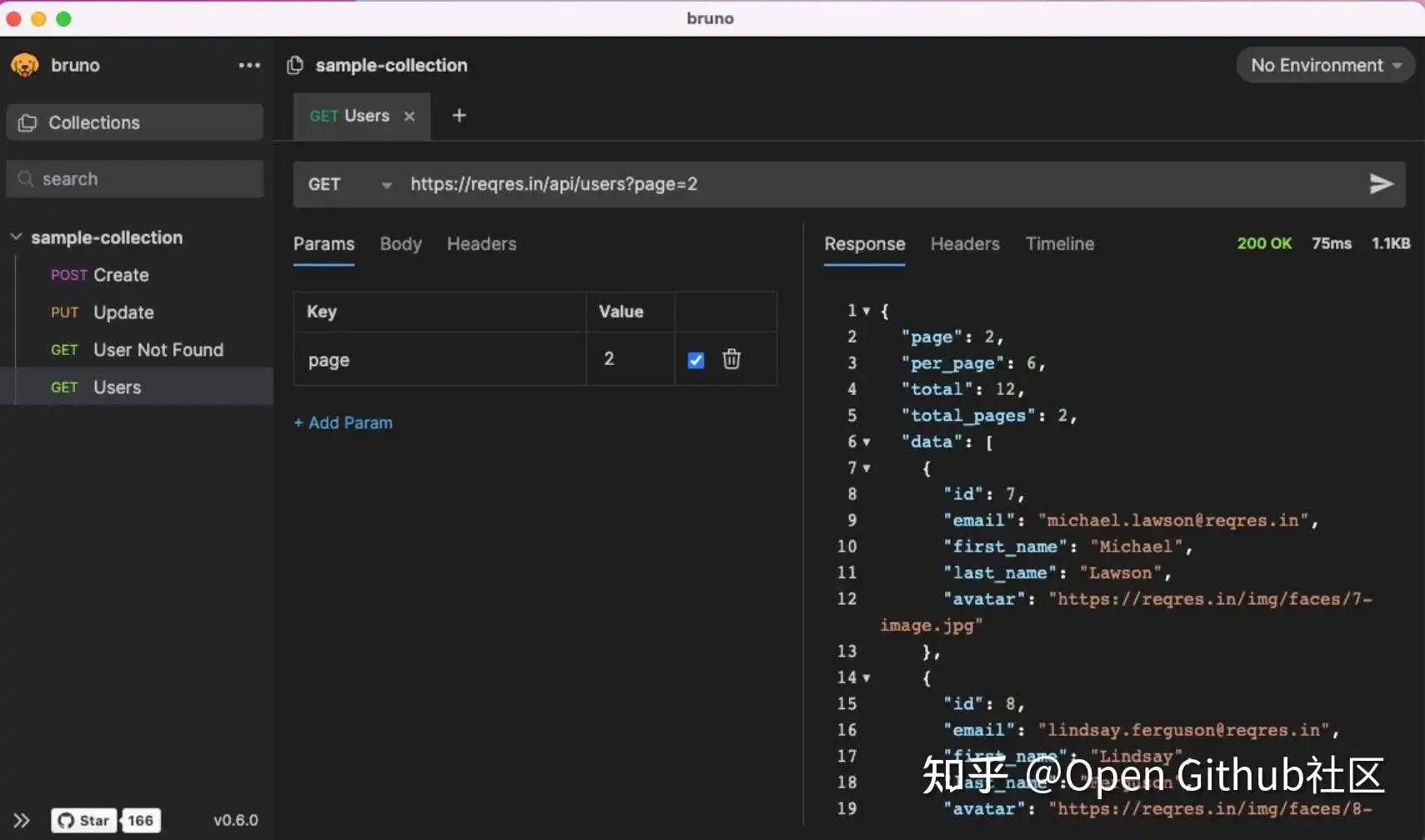
Task: Open the Timeline tab
Action: 1060,244
